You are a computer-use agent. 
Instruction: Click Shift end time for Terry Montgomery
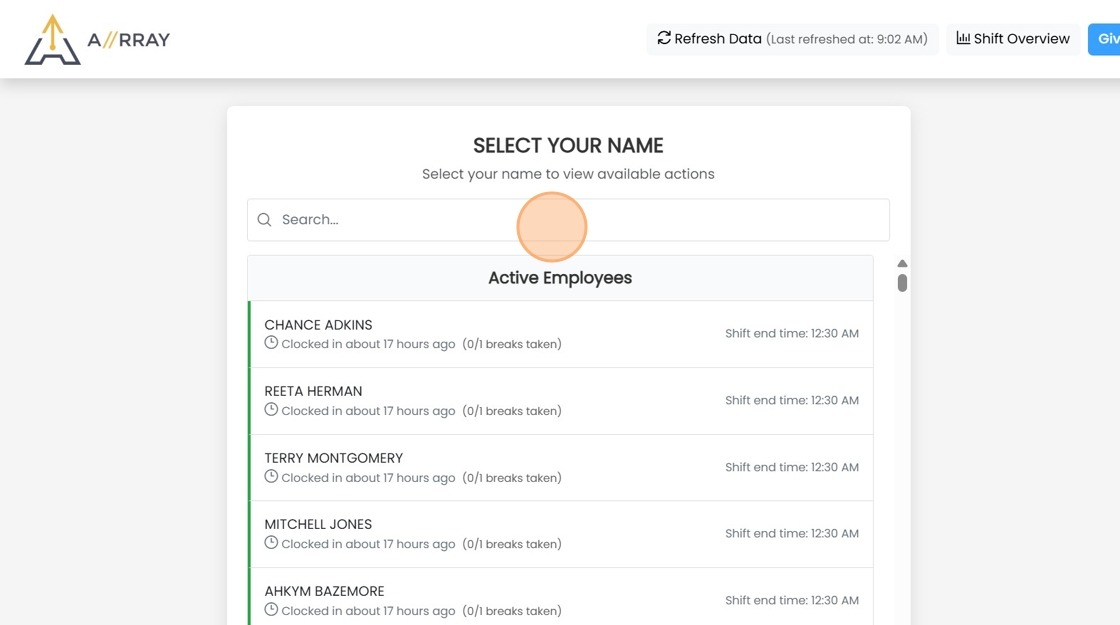click(x=791, y=467)
